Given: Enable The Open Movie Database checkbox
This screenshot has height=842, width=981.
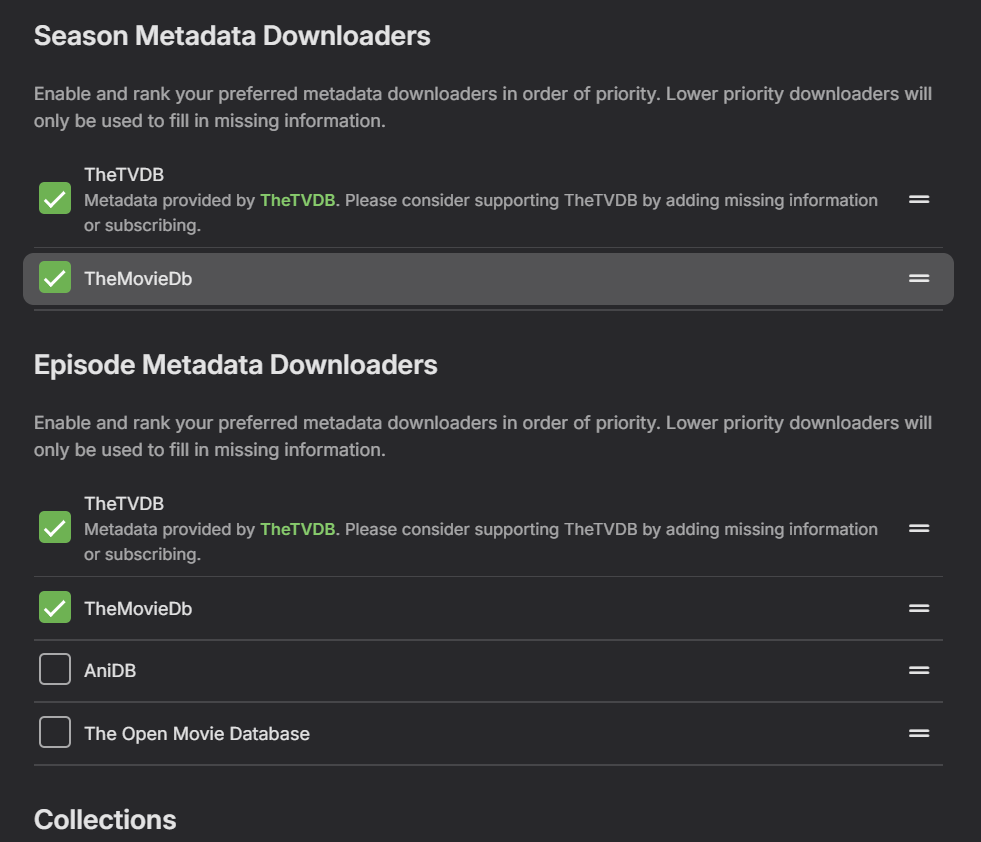Looking at the screenshot, I should tap(55, 732).
